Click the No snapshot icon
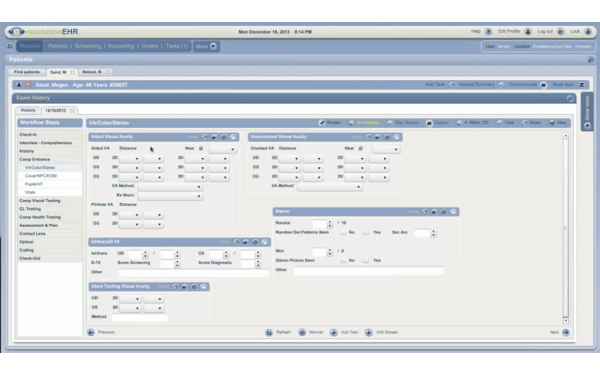The width and height of the screenshot is (600, 375). click(x=352, y=123)
